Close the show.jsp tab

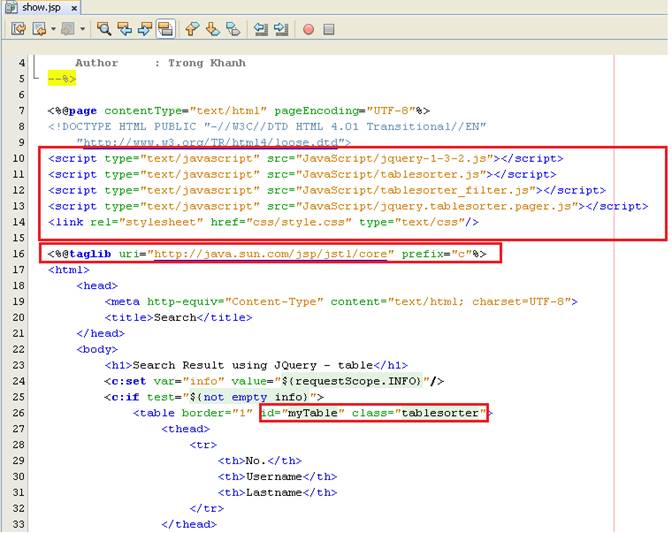tap(74, 8)
